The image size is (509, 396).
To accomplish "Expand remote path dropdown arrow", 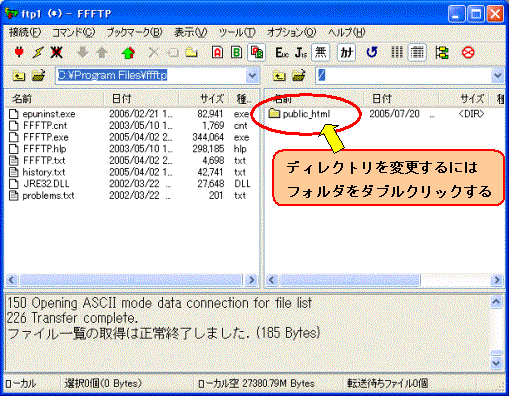I will [497, 76].
